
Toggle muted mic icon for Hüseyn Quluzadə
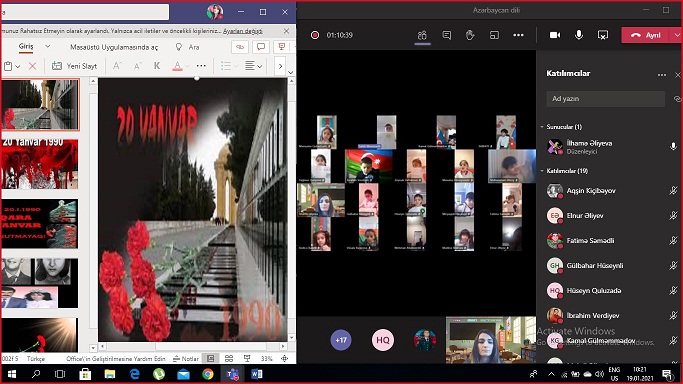(x=673, y=290)
